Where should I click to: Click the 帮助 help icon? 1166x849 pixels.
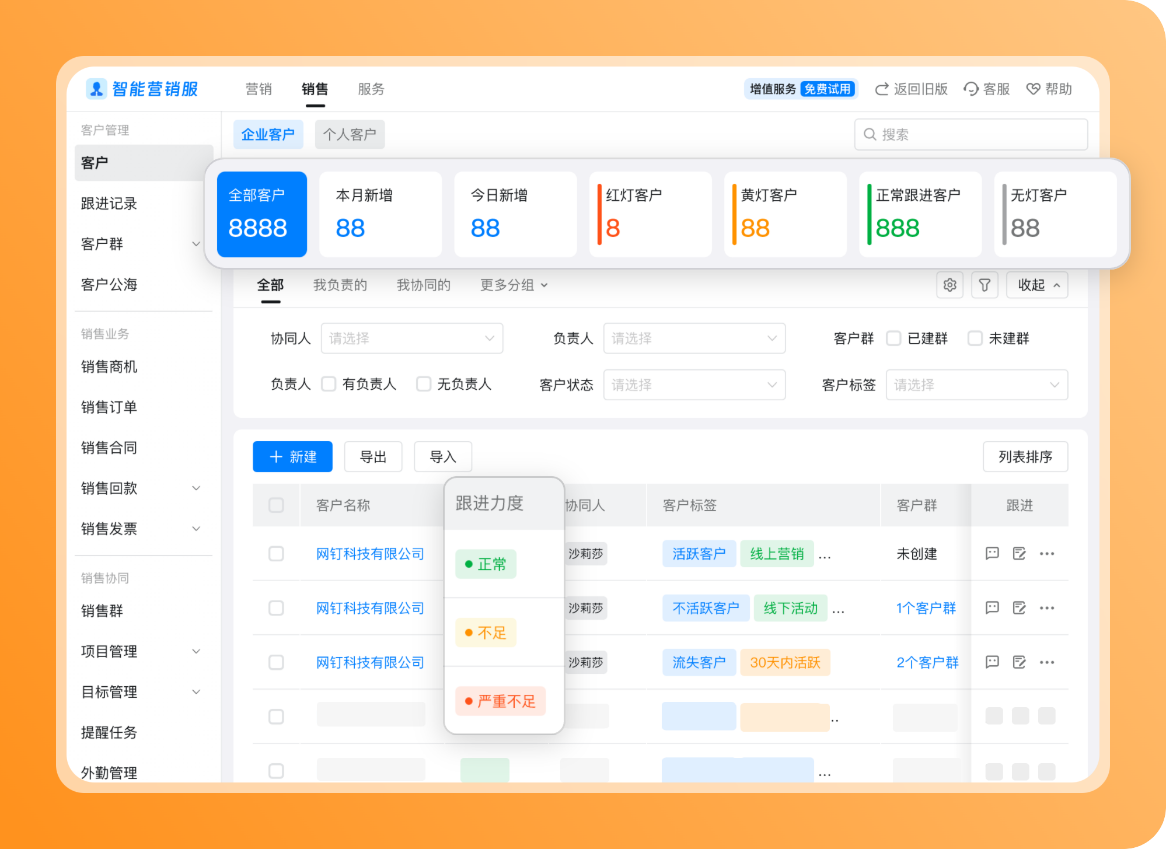coord(1034,89)
